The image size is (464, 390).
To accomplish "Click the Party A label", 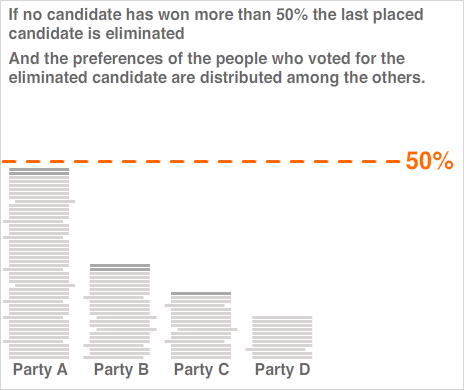I will pyautogui.click(x=40, y=369).
